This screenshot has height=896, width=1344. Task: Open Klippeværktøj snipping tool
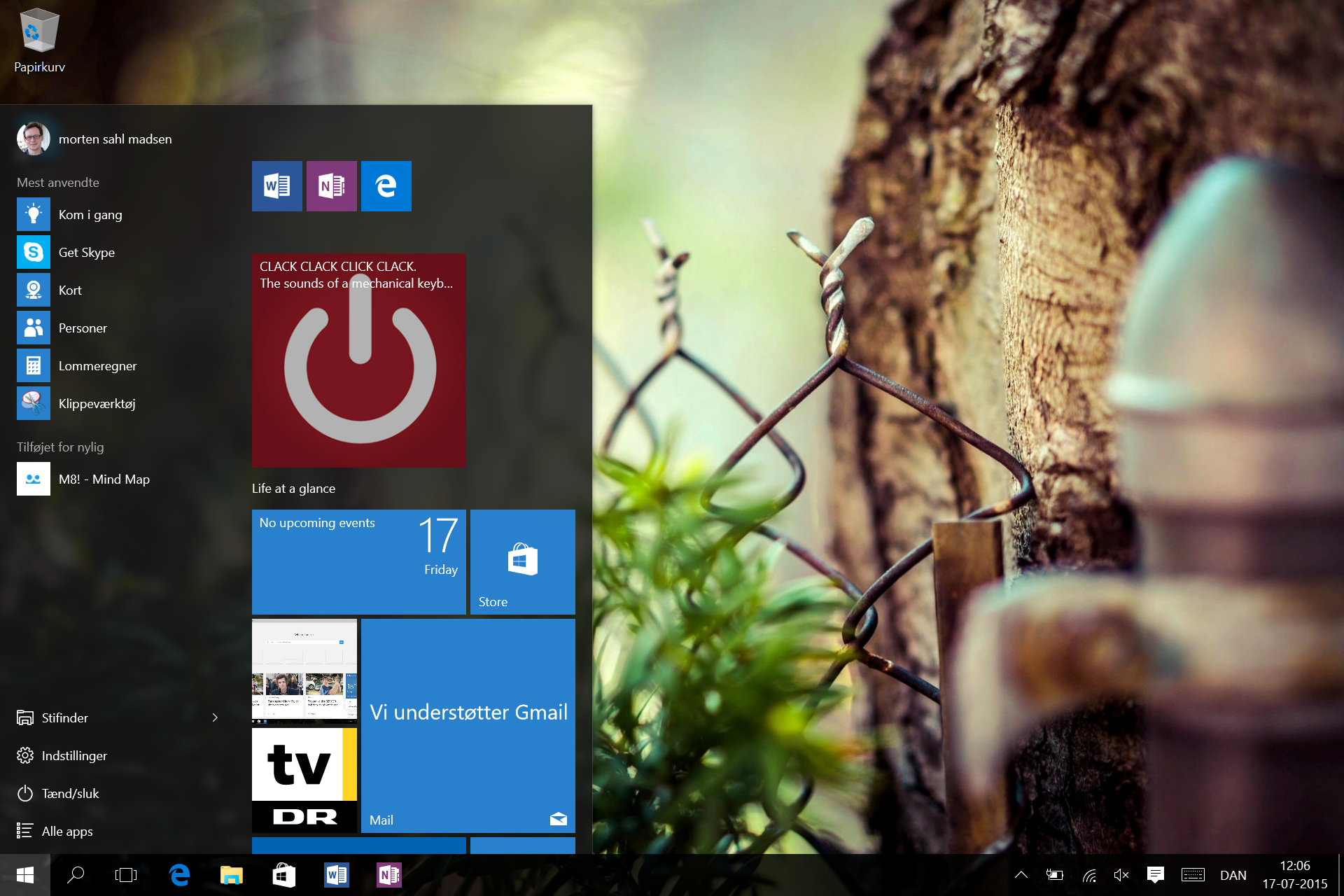coord(97,404)
